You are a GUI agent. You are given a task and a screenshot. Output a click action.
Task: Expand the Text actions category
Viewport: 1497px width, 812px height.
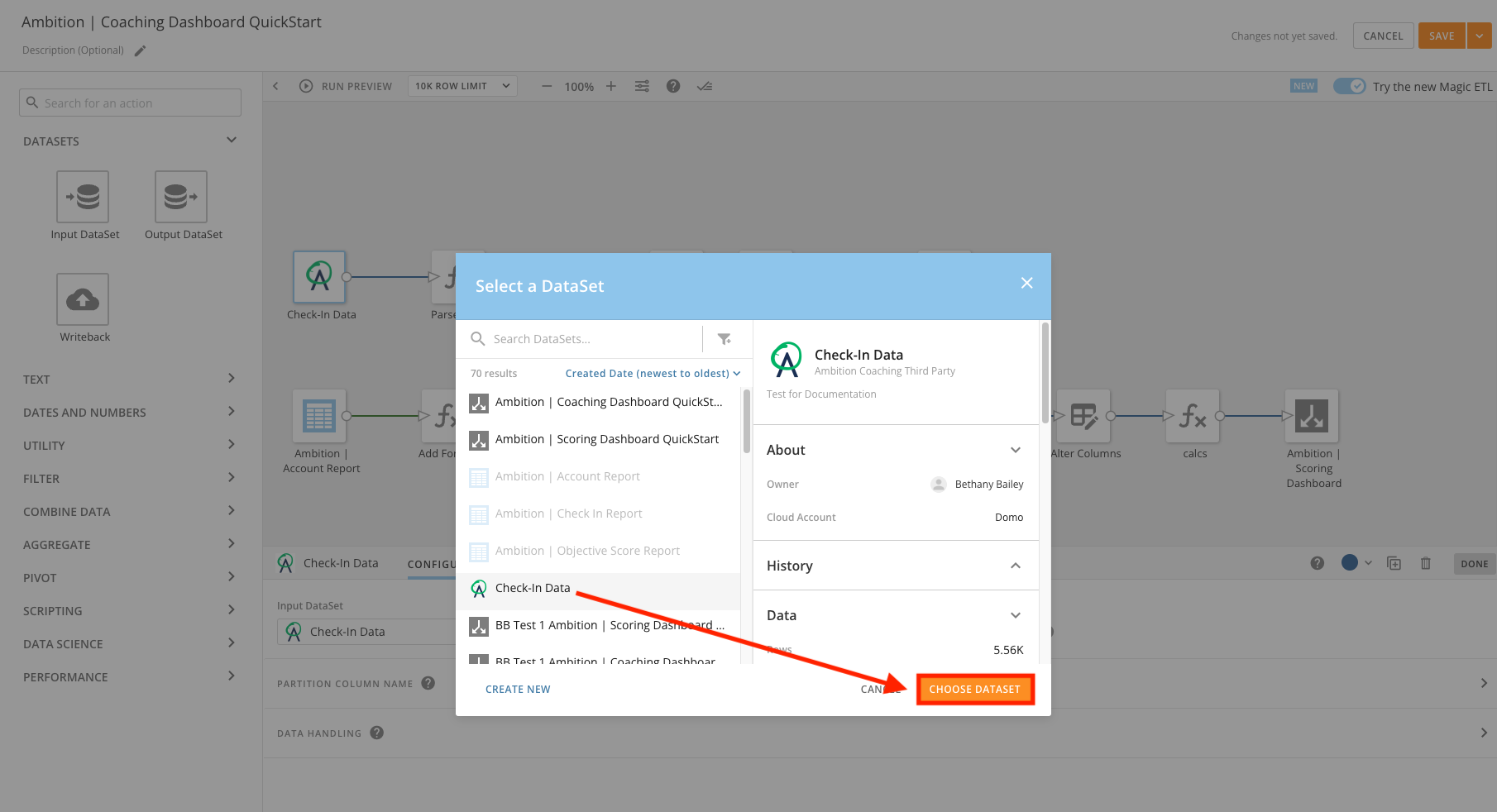(232, 379)
